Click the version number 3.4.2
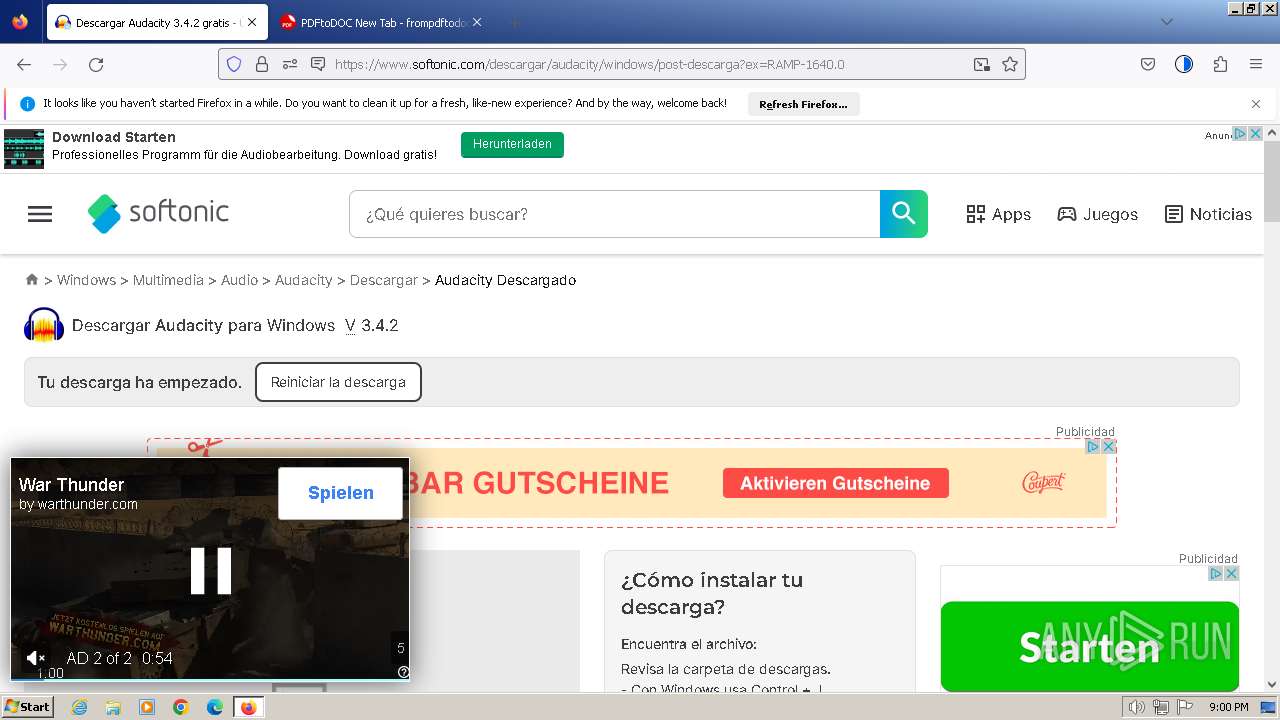 click(x=380, y=325)
